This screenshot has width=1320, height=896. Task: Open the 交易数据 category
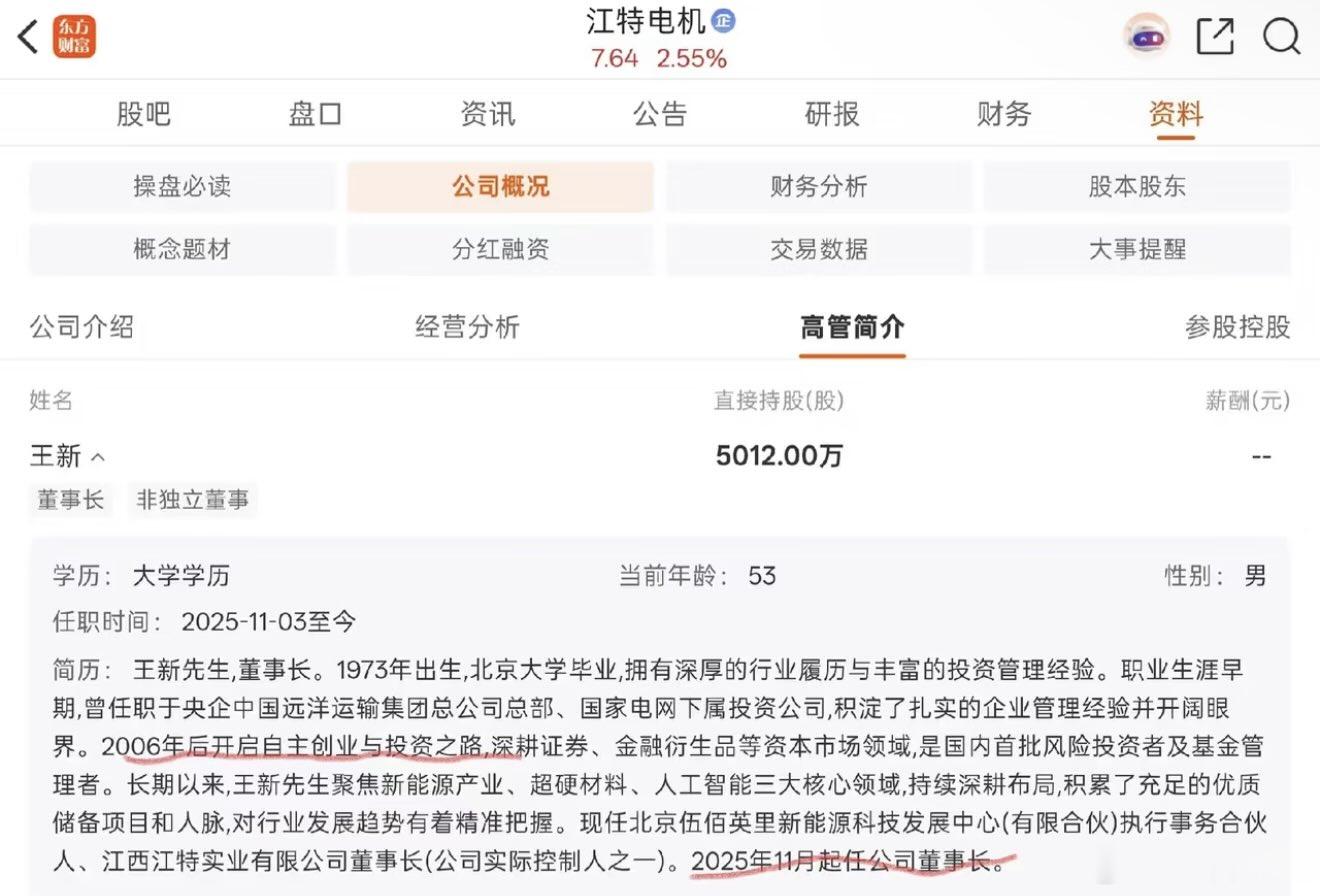[819, 249]
